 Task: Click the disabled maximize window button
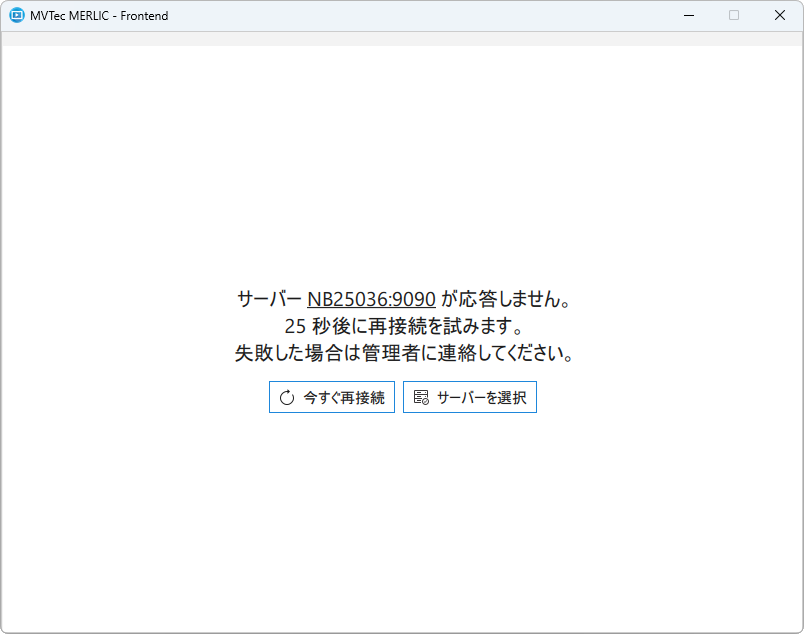point(734,15)
